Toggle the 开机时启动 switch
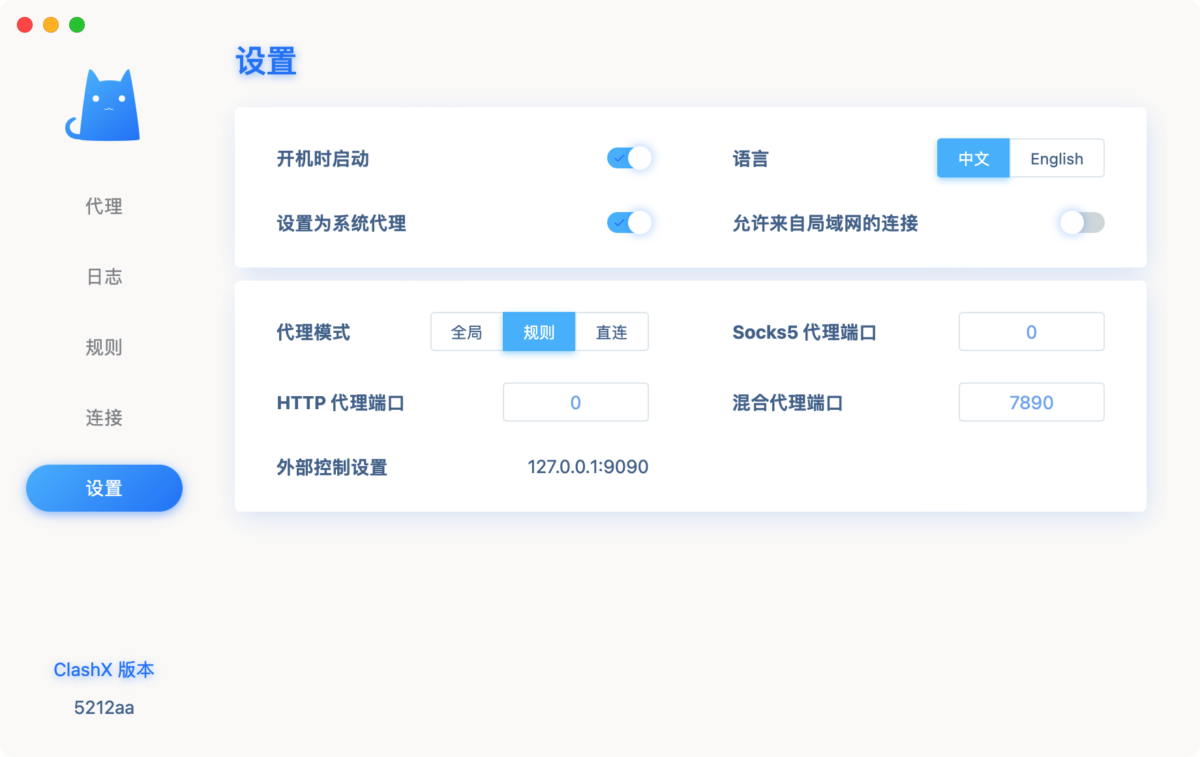 pyautogui.click(x=629, y=158)
